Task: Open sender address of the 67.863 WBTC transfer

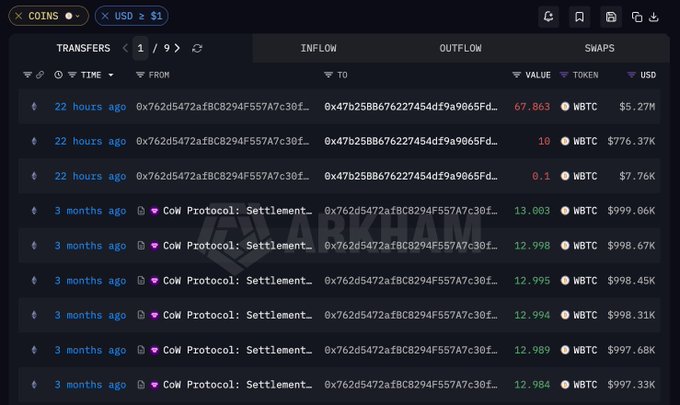Action: 222,107
